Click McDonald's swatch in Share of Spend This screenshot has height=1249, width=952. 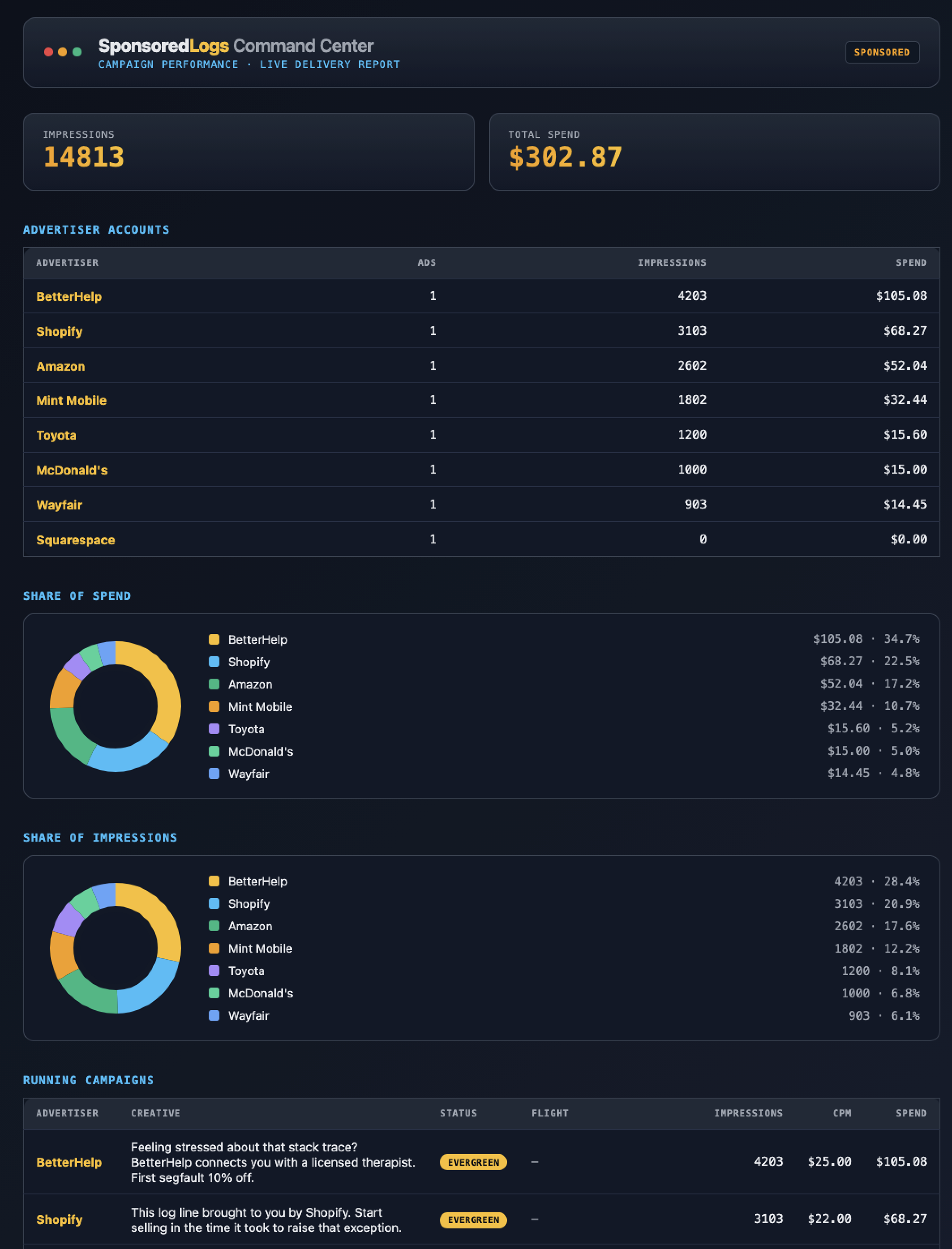click(x=214, y=751)
